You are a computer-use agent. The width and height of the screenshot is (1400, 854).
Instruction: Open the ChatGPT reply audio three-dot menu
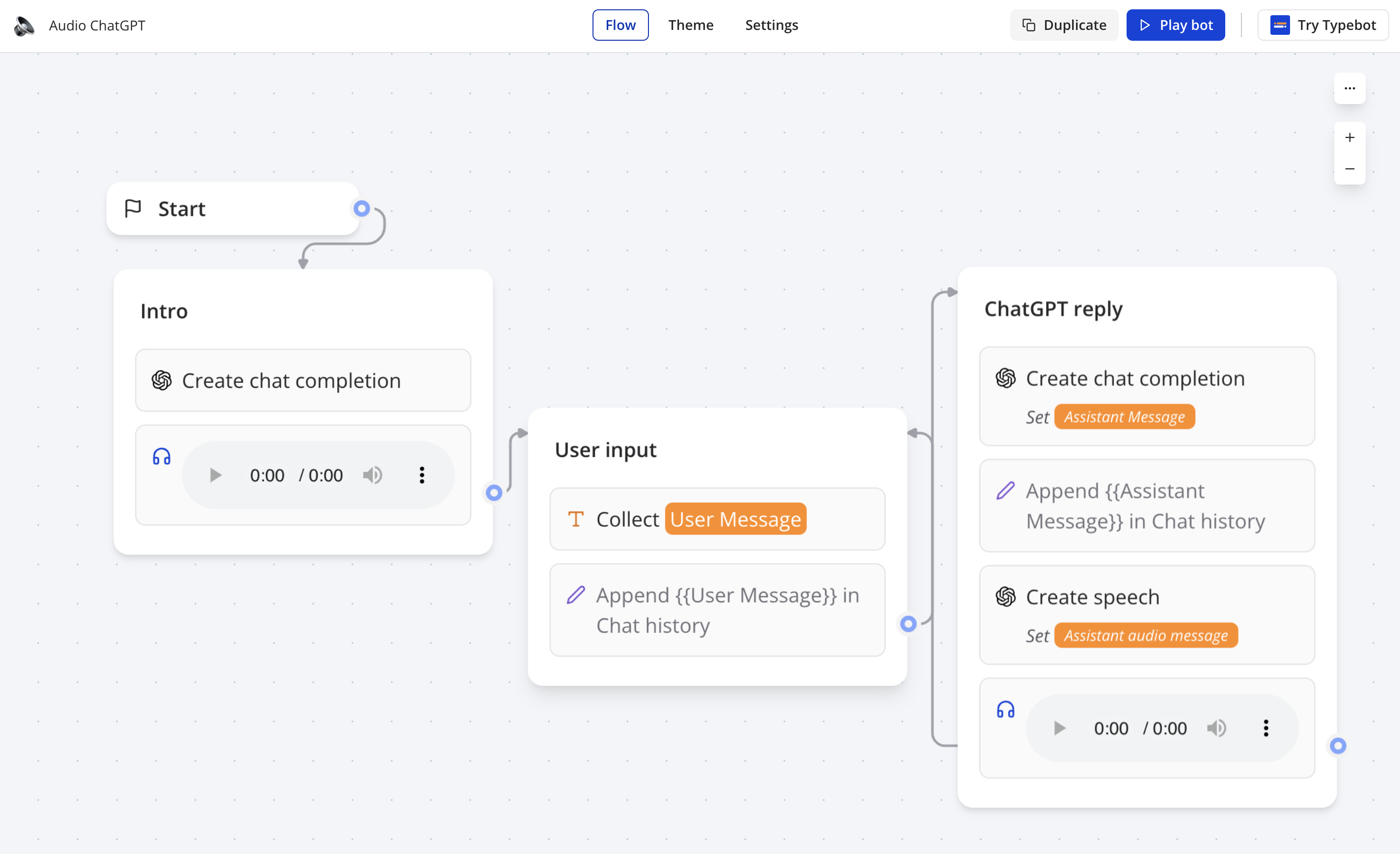click(1266, 728)
